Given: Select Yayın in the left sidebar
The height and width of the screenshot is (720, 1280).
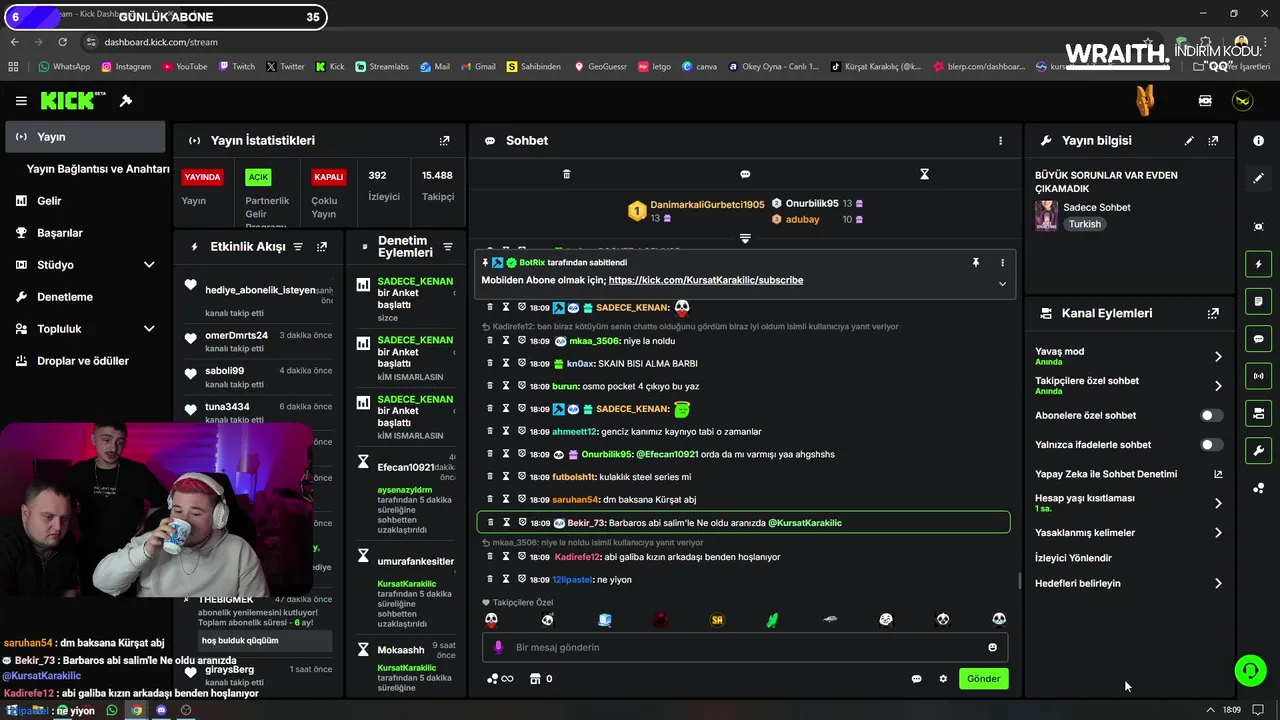Looking at the screenshot, I should pos(84,137).
